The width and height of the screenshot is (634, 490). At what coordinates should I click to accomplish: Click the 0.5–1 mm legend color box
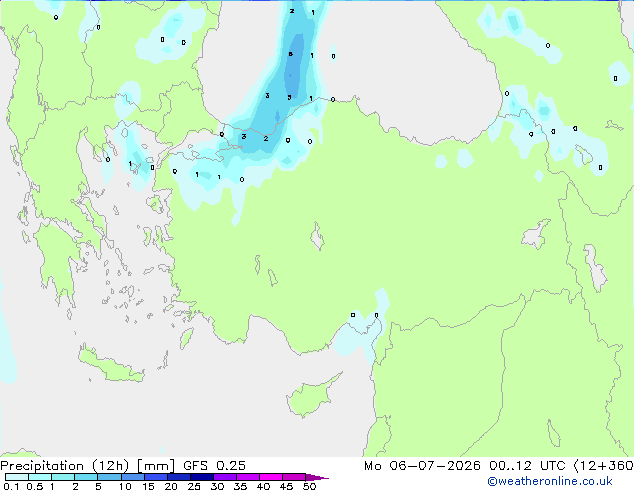coord(40,477)
